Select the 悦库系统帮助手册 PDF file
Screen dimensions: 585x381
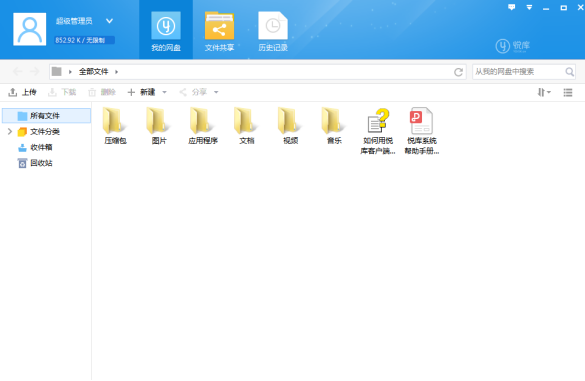pos(422,131)
